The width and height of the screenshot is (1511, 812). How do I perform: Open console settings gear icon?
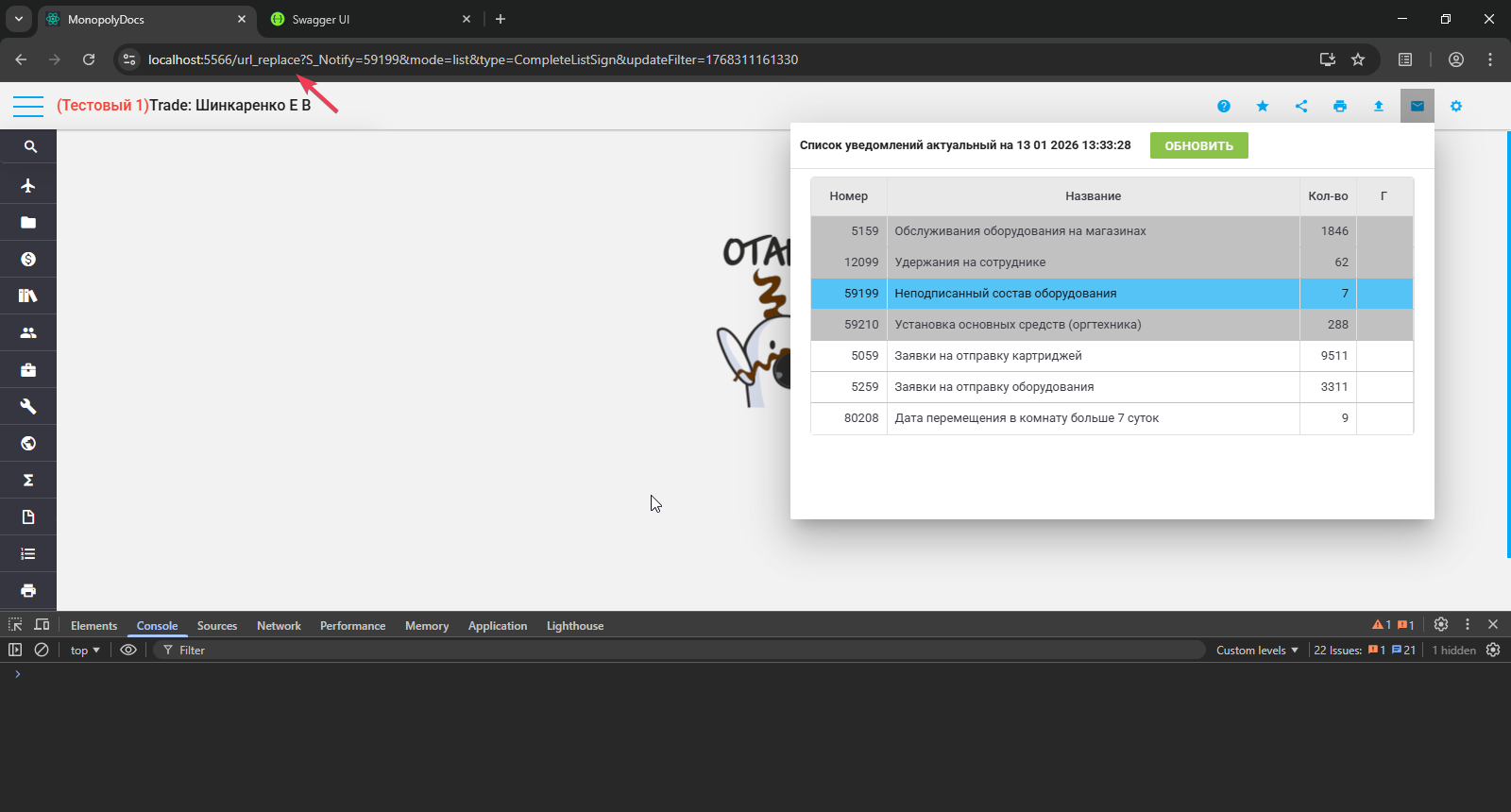pos(1493,650)
